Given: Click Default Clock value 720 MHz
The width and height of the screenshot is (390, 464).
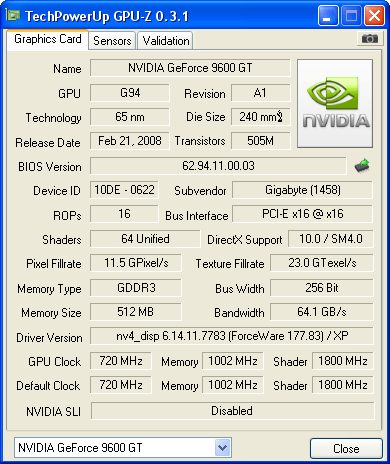Looking at the screenshot, I should (x=121, y=385).
